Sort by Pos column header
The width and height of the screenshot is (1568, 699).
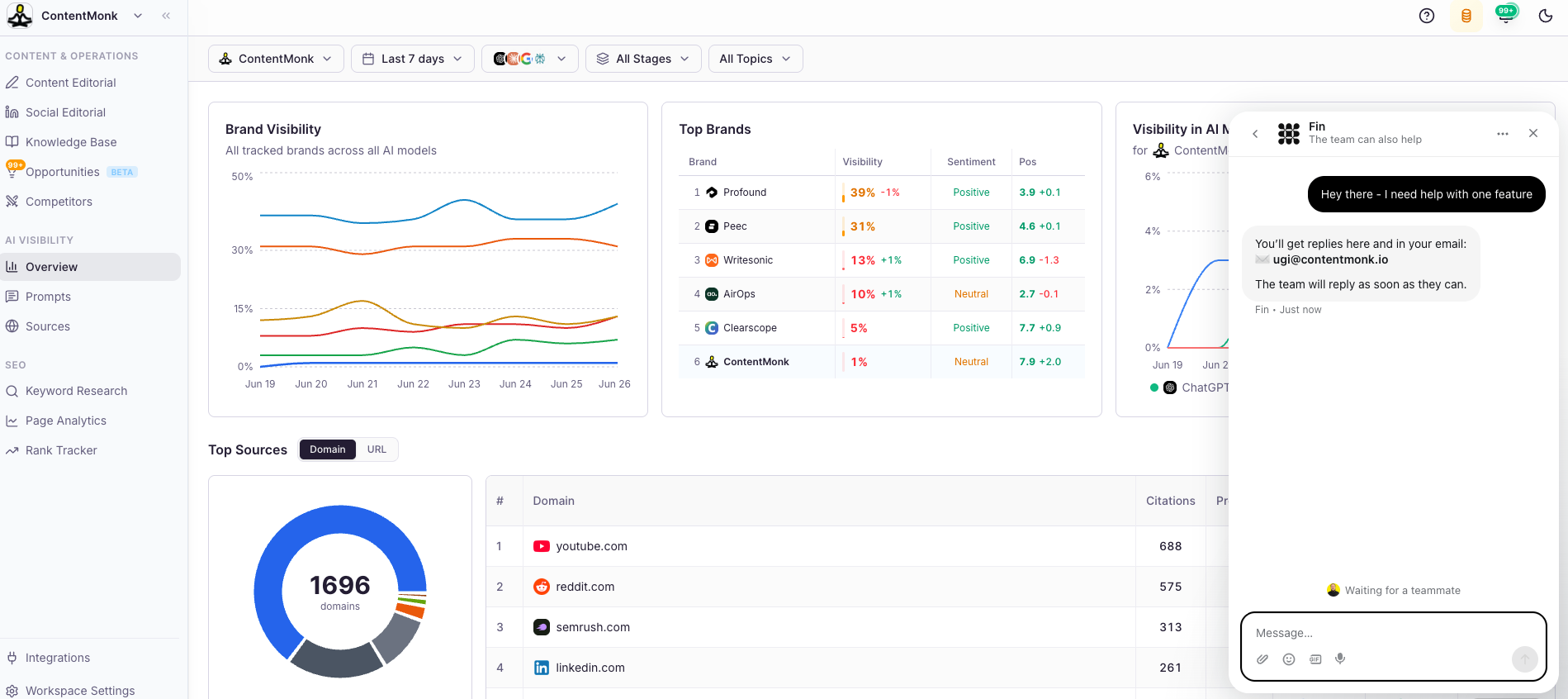coord(1027,162)
